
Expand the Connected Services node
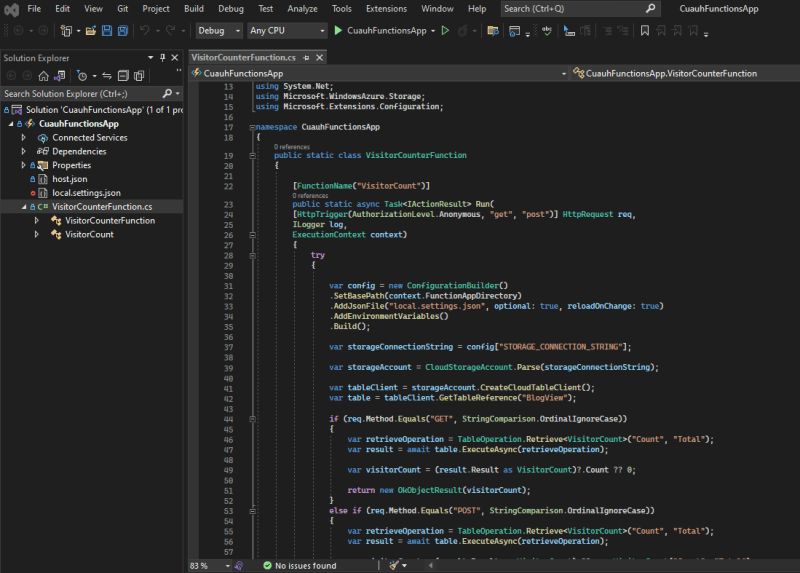click(23, 138)
